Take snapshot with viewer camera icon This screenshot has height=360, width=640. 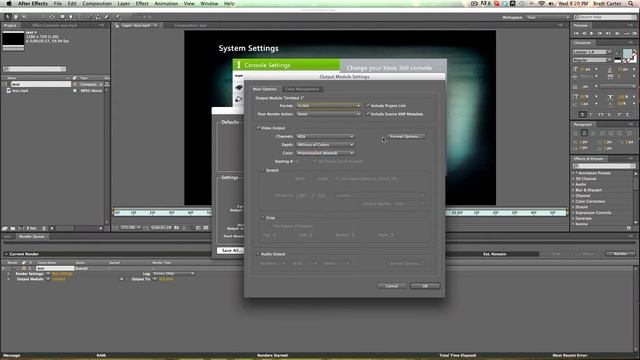pos(177,227)
